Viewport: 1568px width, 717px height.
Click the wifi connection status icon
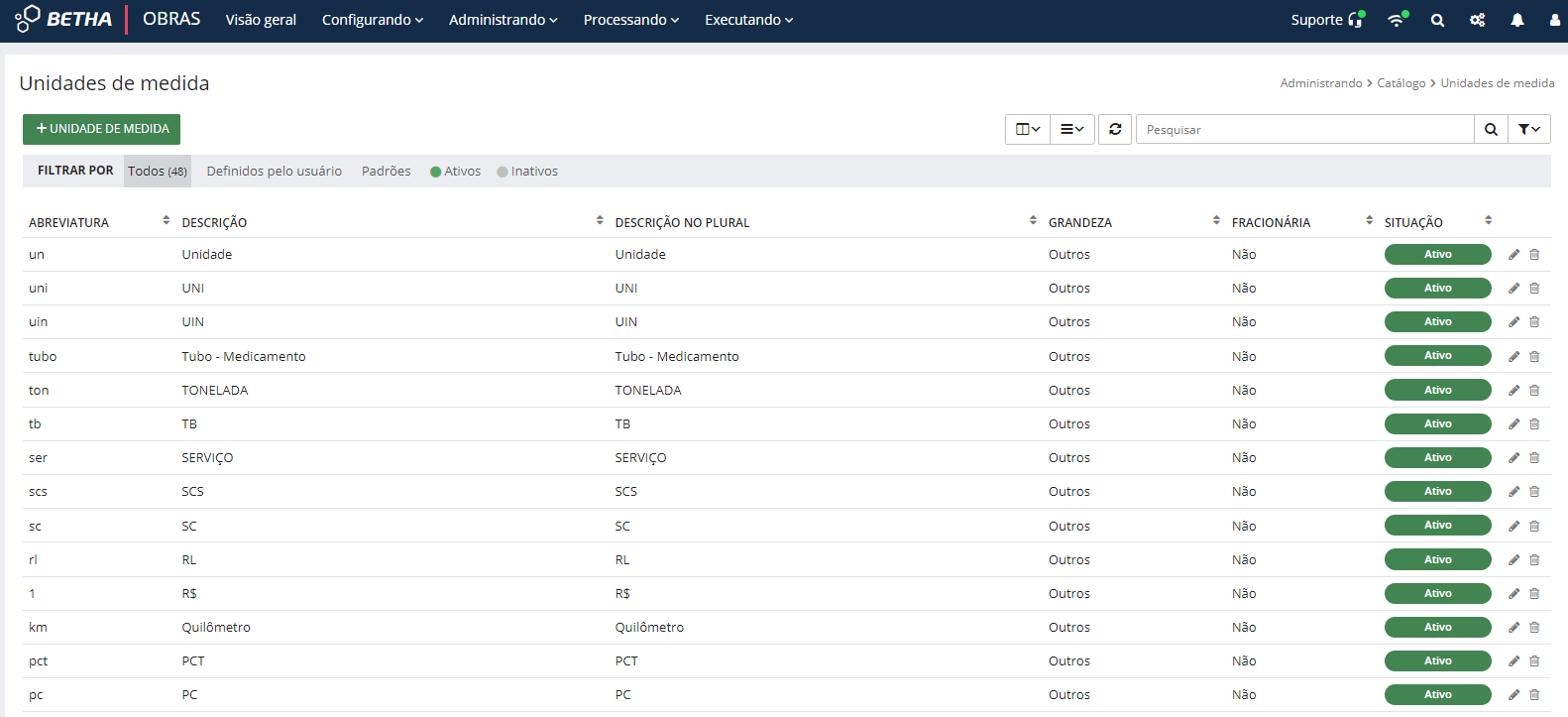1397,19
